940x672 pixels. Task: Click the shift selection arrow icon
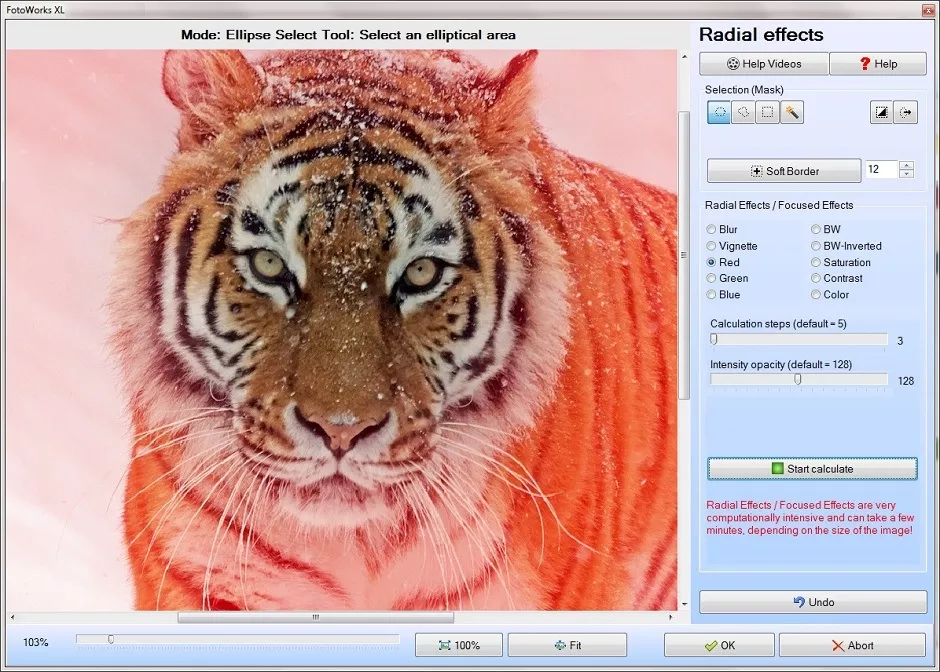tap(906, 112)
